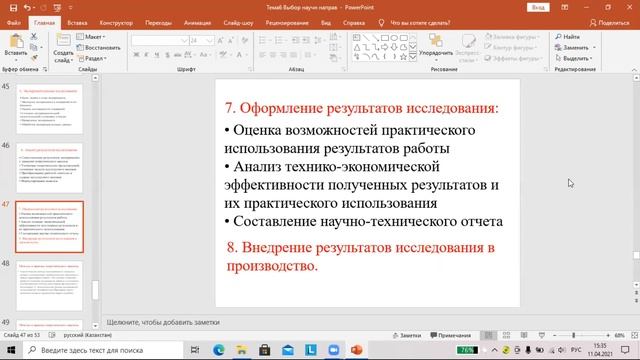This screenshot has height=360, width=640.
Task: Open the Выделить selection dropdown
Action: [574, 58]
